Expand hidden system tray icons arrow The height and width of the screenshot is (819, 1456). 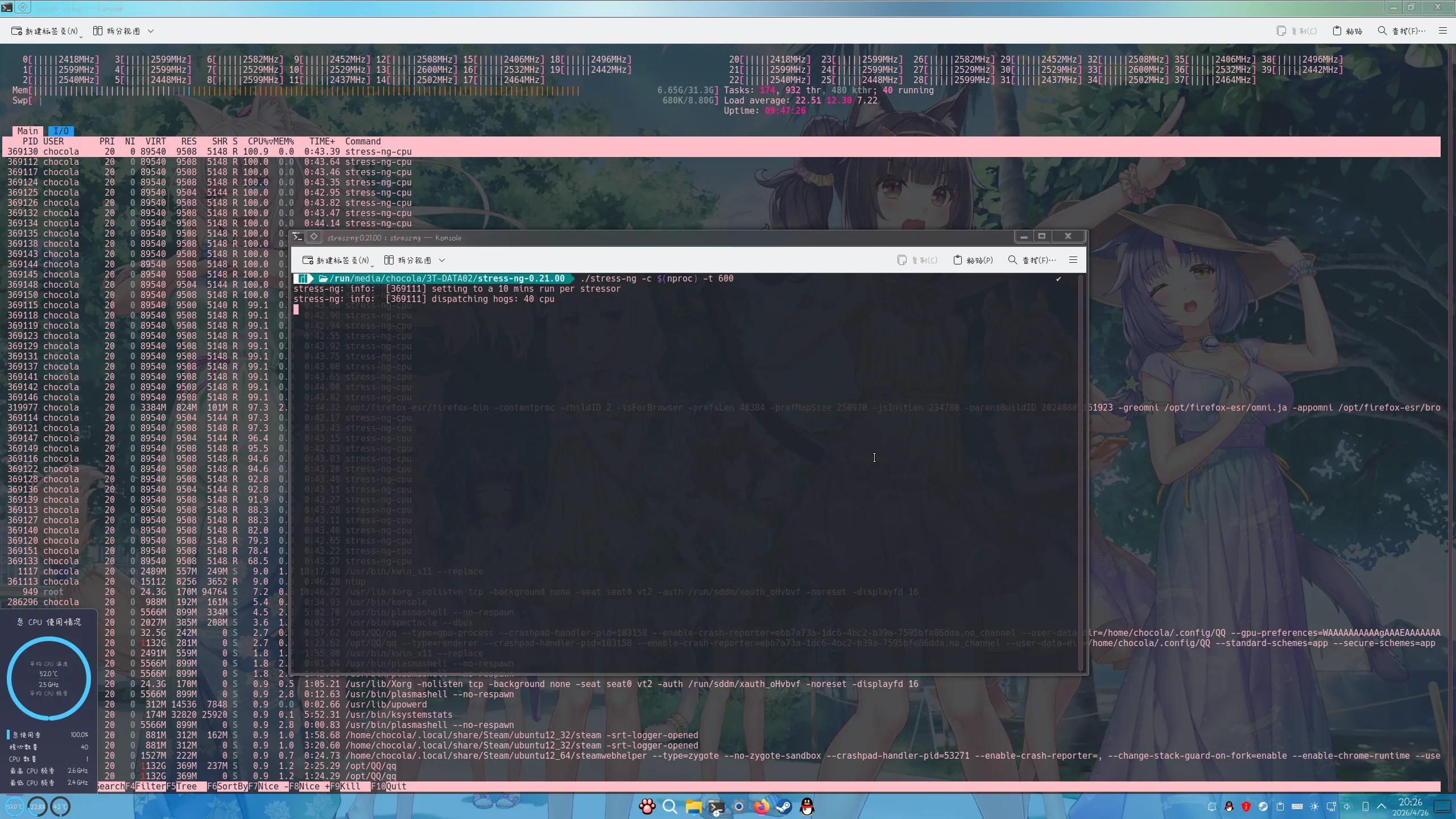point(1381,806)
